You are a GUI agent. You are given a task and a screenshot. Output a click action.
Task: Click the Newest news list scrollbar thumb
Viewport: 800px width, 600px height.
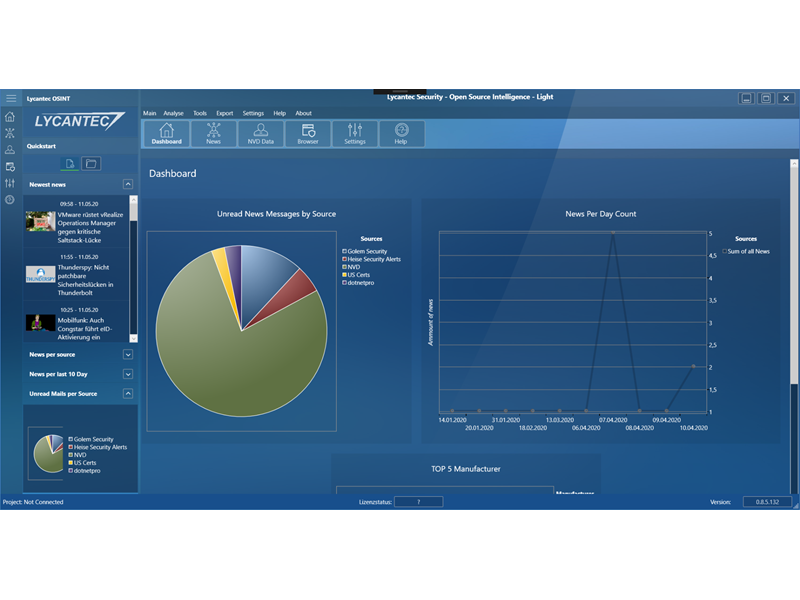pos(134,211)
